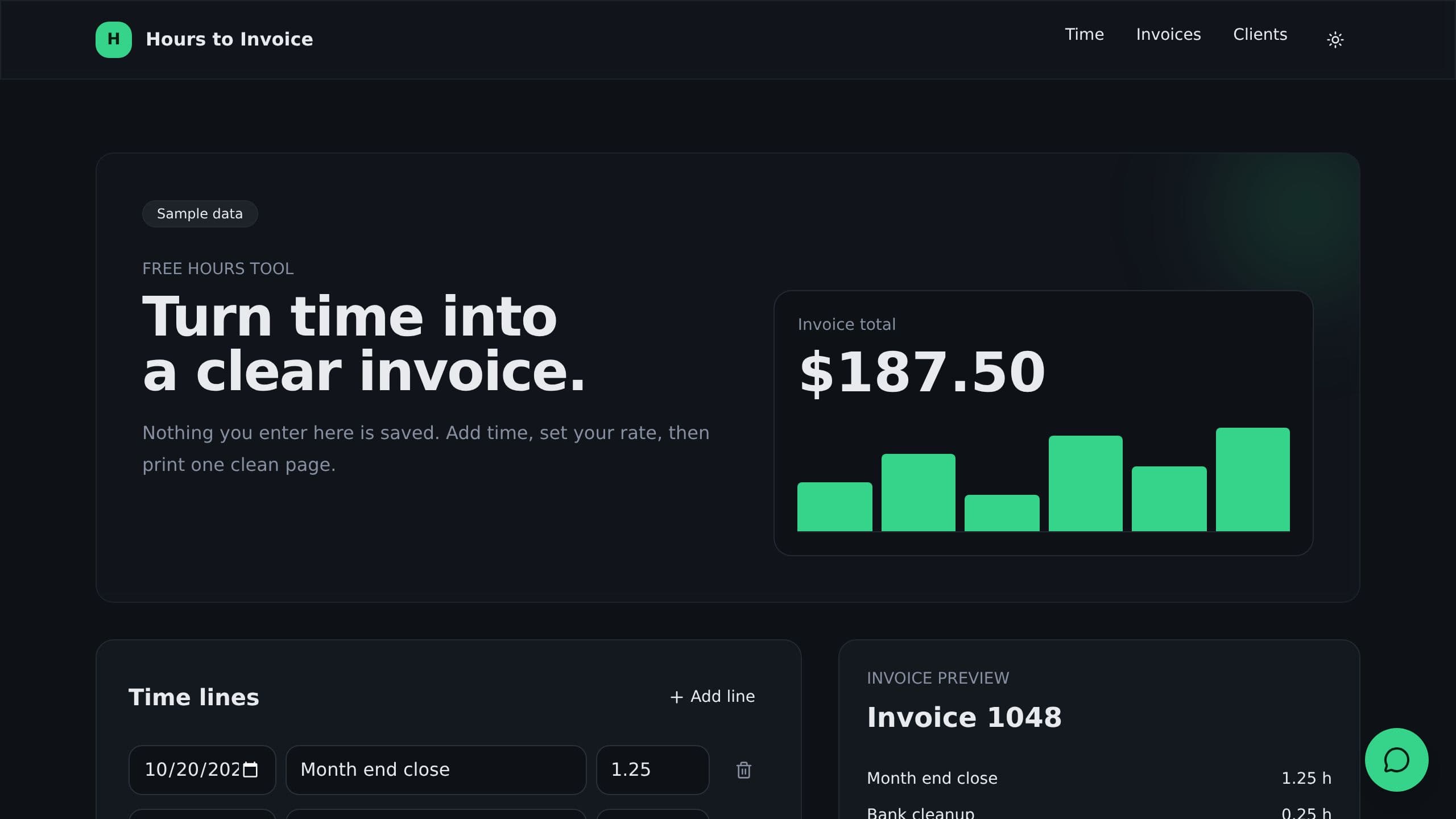Viewport: 1456px width, 819px height.
Task: Open the Clients nav item
Action: coord(1260,35)
